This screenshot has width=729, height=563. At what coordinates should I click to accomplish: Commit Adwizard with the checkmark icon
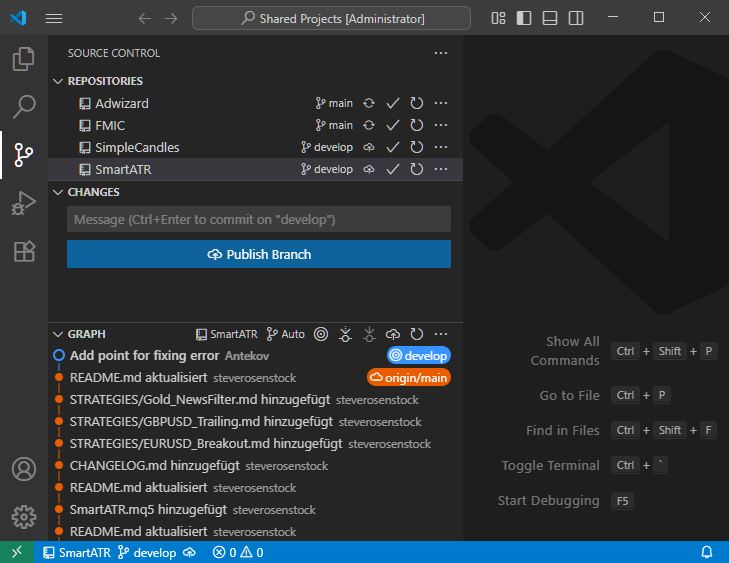(393, 103)
